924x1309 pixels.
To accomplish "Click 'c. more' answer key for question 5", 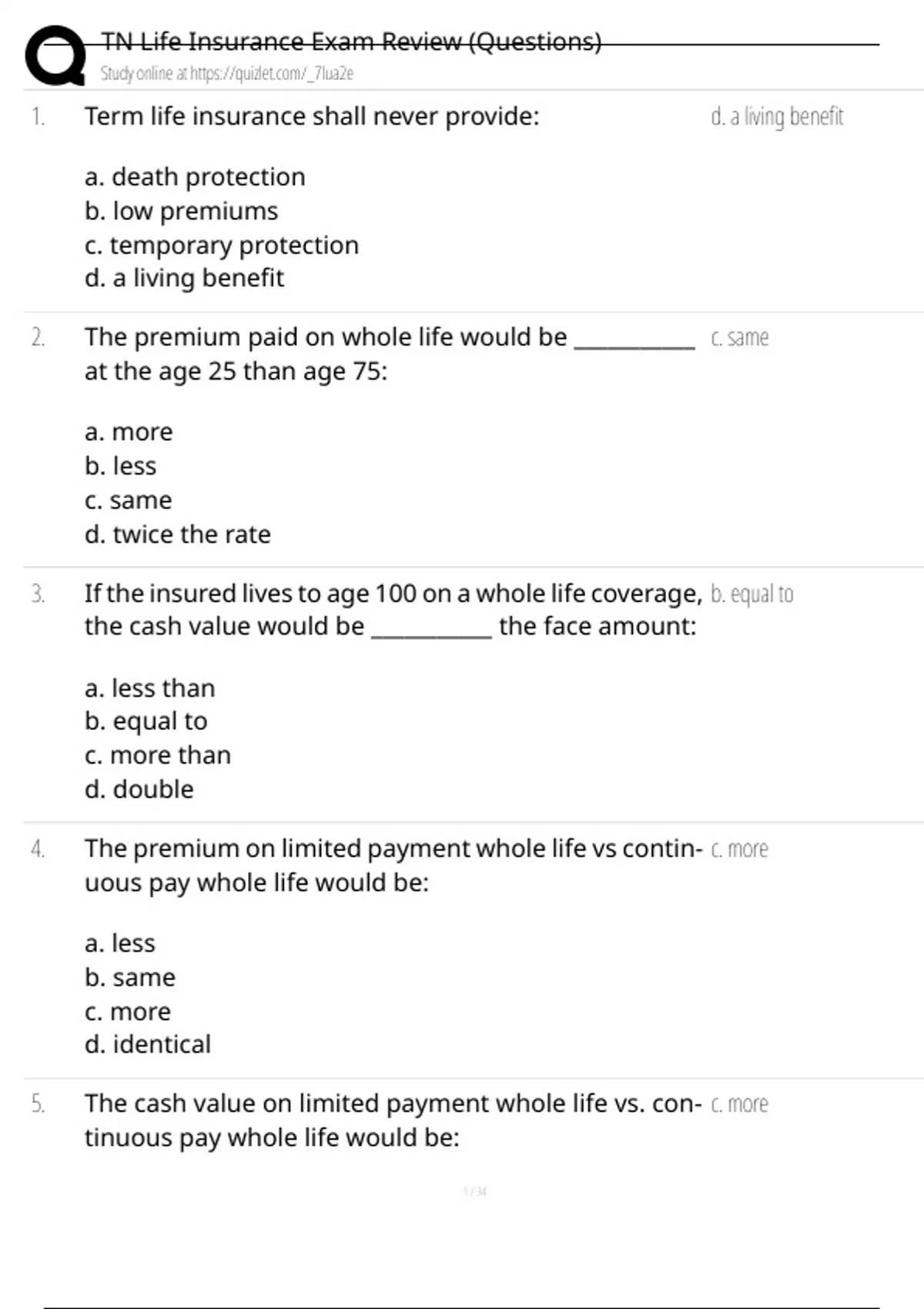I will (x=739, y=1104).
